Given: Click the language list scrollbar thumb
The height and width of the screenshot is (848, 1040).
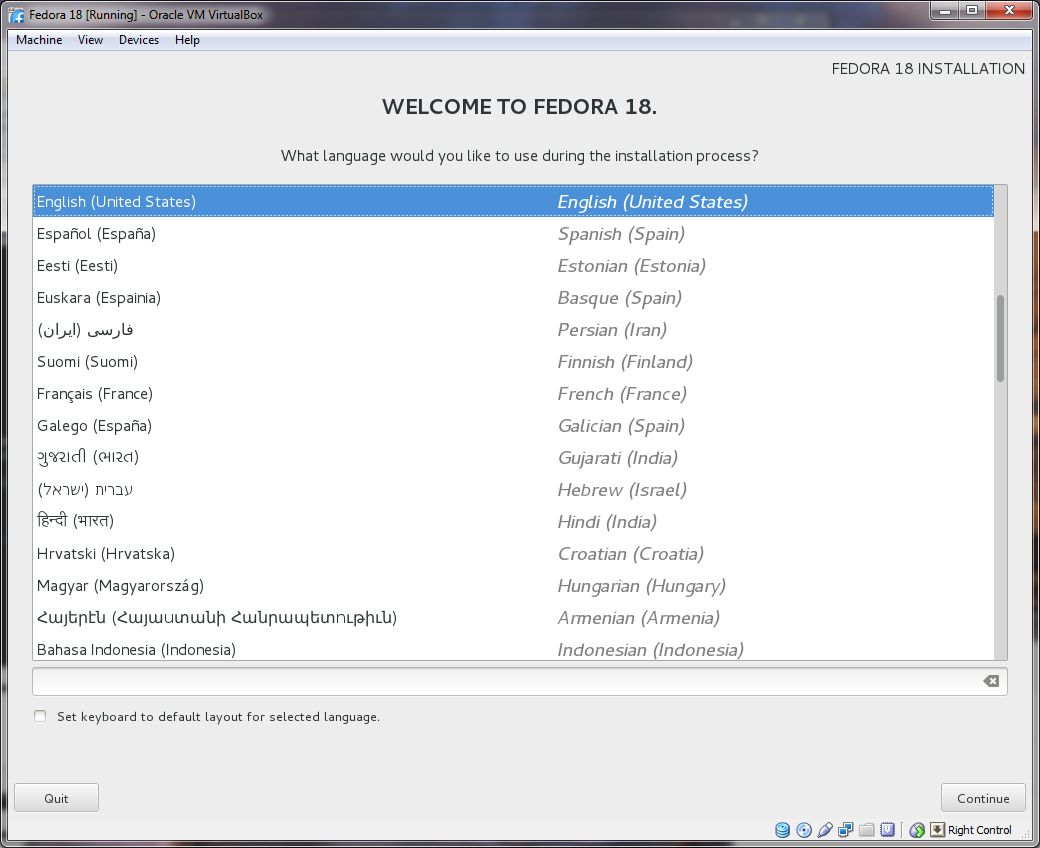Looking at the screenshot, I should click(1000, 338).
